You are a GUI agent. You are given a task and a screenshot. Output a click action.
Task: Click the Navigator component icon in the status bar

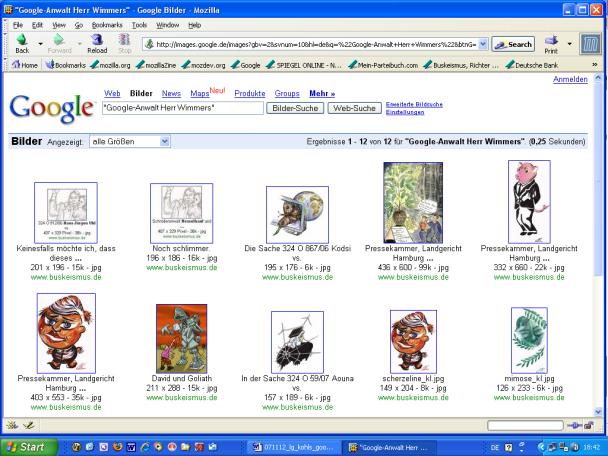pos(12,425)
